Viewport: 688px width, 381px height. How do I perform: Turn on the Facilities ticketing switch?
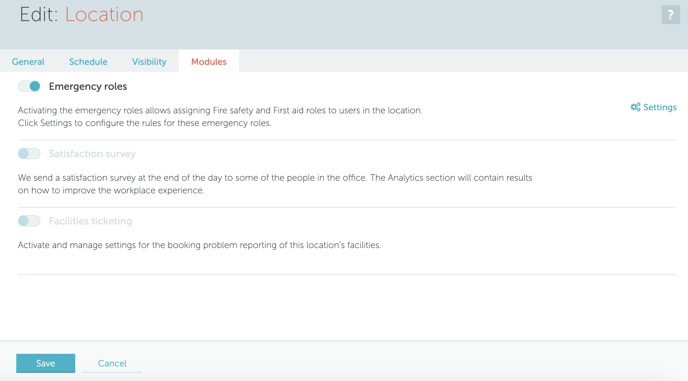point(29,220)
